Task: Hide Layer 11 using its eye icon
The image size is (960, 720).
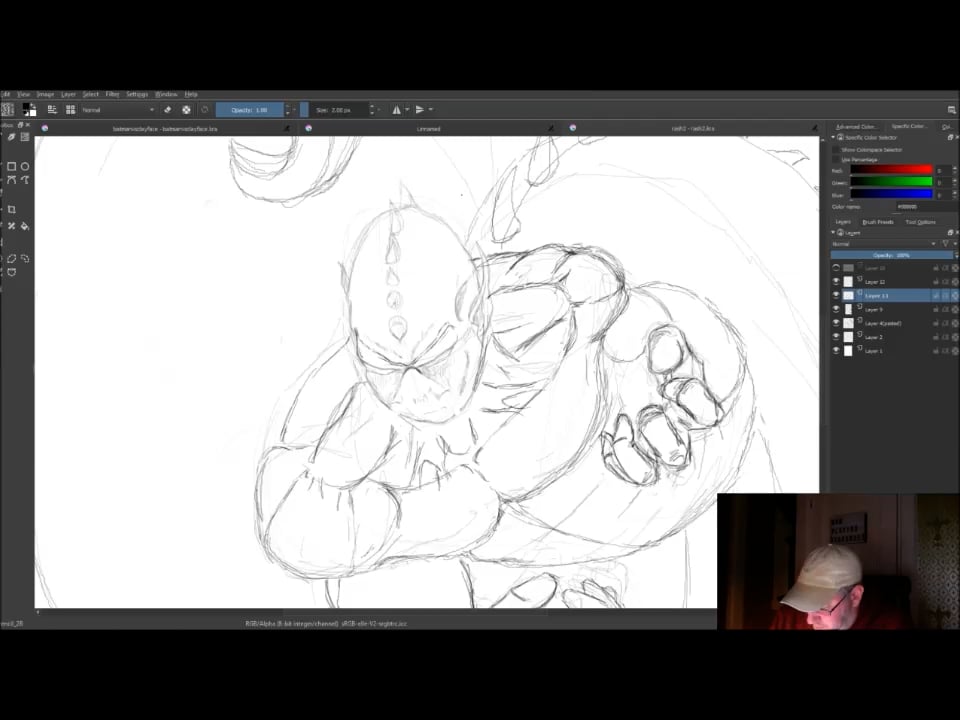Action: 836,296
